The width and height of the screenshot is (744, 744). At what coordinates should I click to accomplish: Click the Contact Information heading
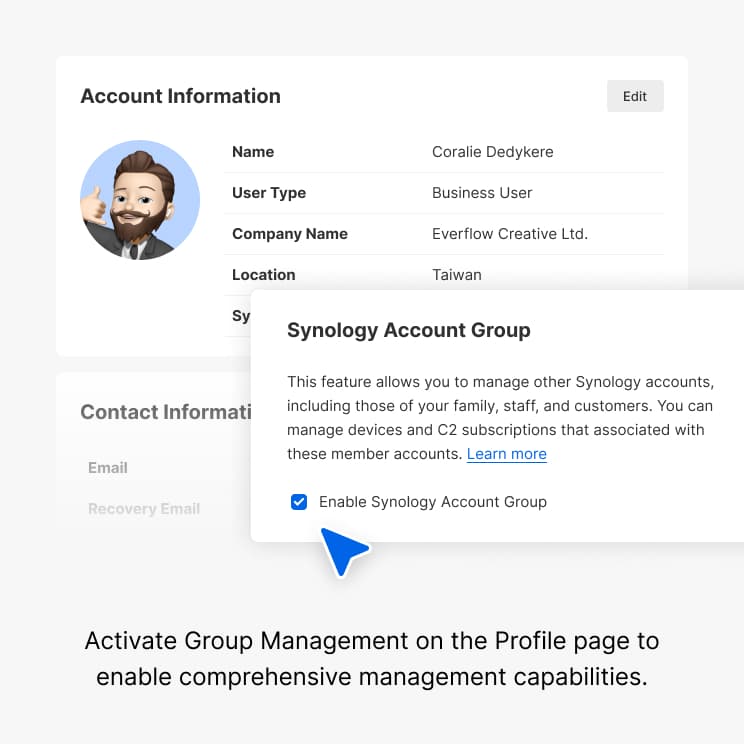click(x=166, y=412)
